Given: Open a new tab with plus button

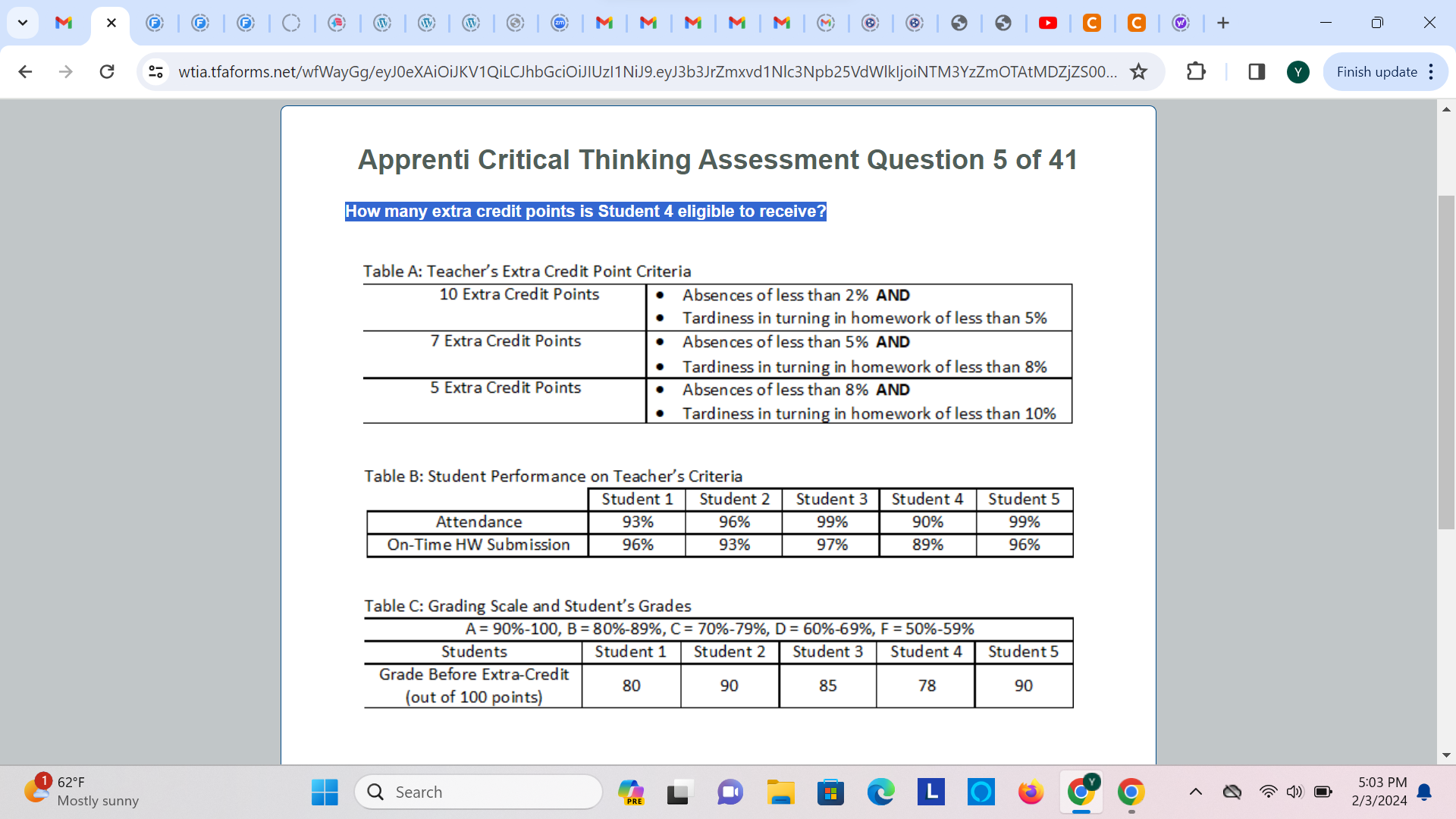Looking at the screenshot, I should coord(1223,23).
